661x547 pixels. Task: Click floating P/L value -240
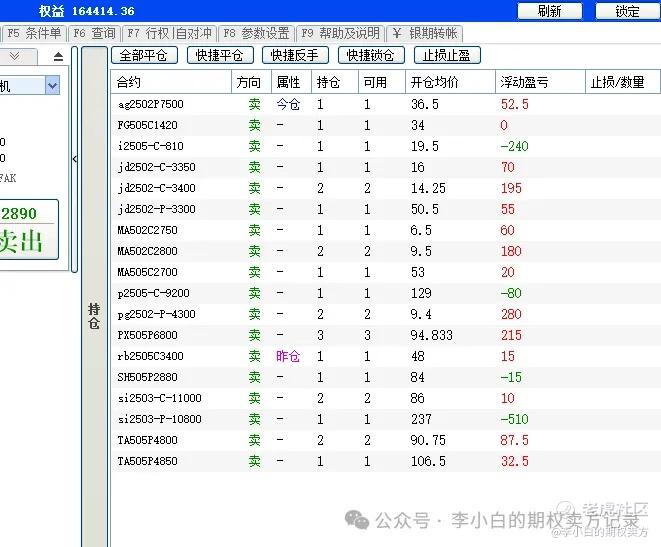514,146
